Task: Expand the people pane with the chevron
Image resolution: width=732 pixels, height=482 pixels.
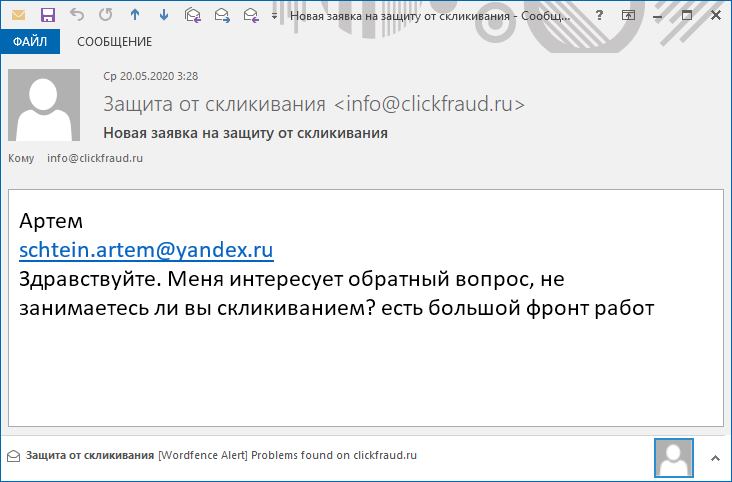Action: 715,458
